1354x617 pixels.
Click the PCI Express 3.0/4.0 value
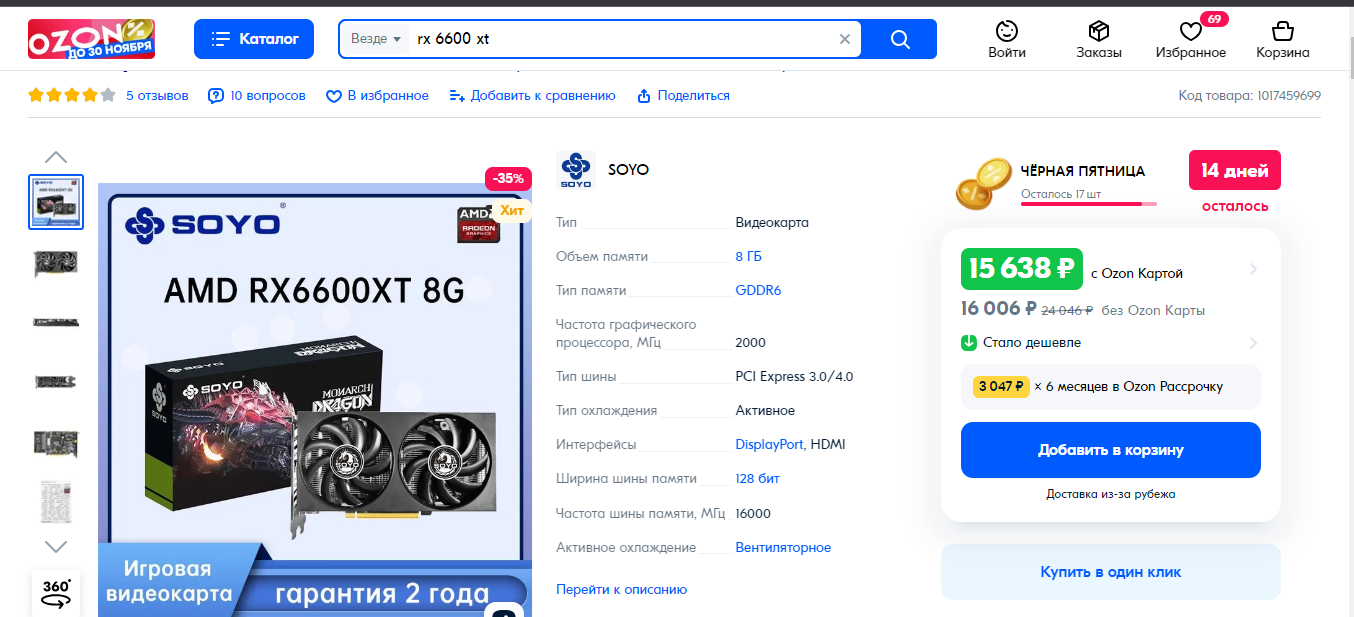pos(794,377)
